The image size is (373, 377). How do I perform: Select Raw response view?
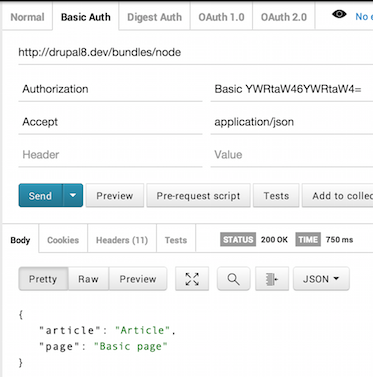pyautogui.click(x=88, y=279)
